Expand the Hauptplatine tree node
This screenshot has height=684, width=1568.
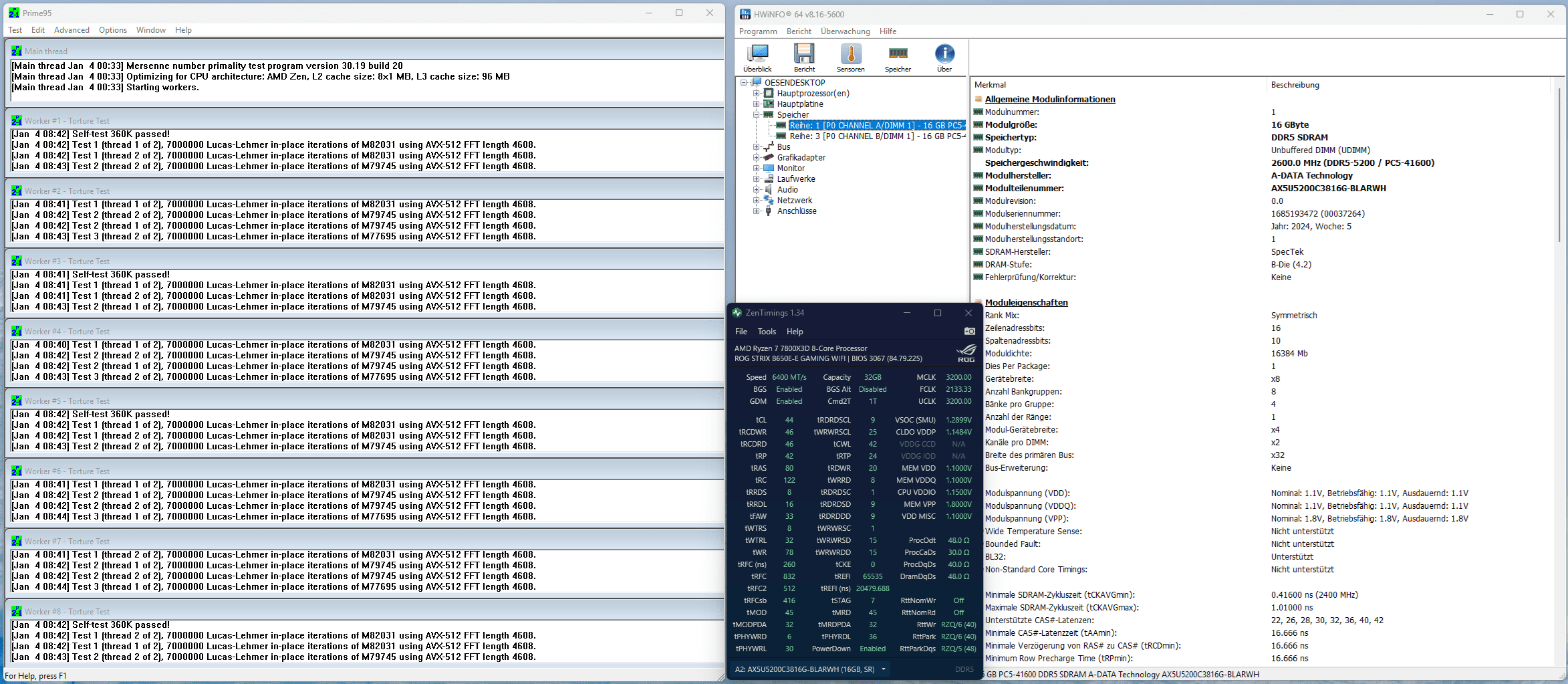(756, 104)
